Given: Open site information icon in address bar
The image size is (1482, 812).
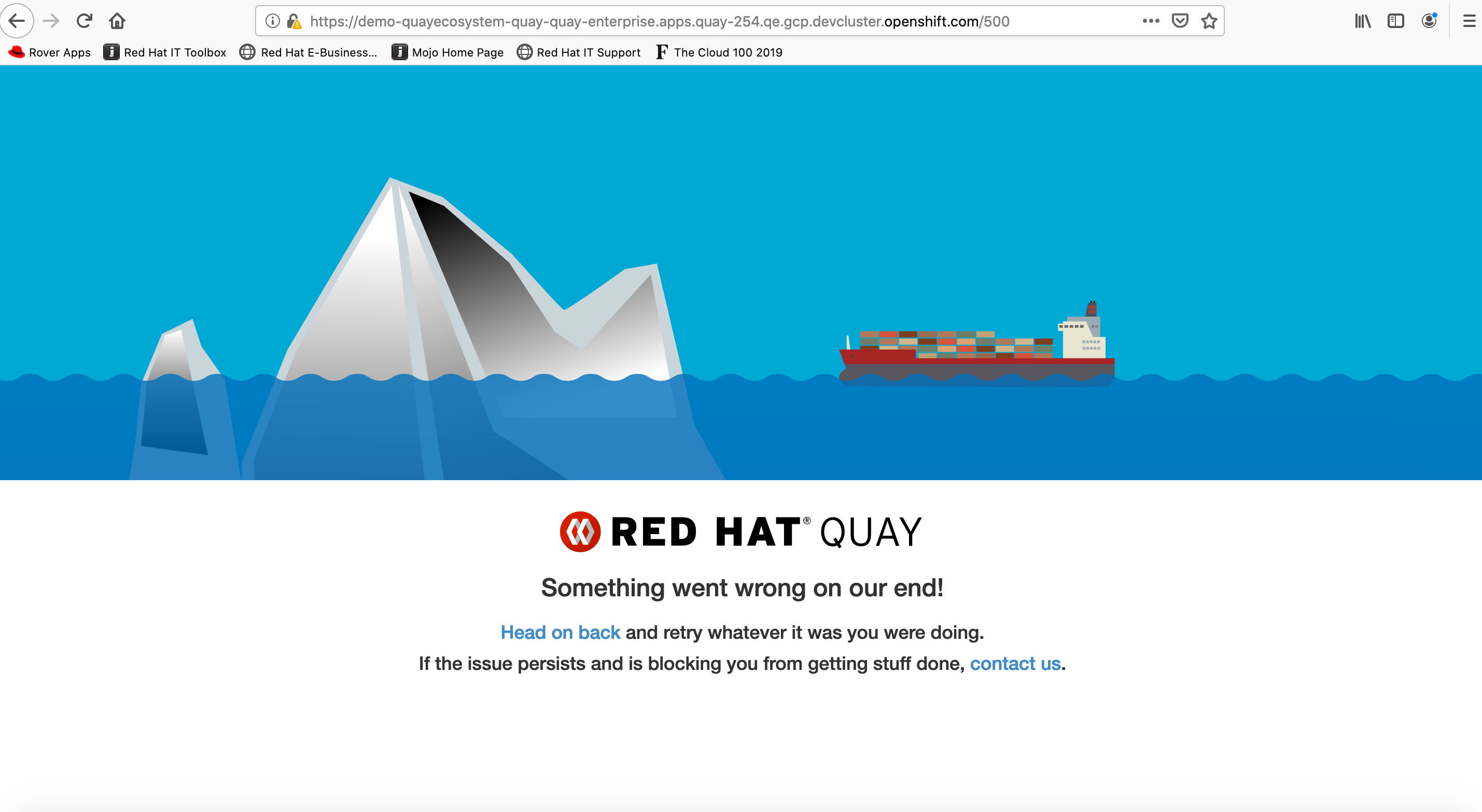Looking at the screenshot, I should (x=273, y=21).
